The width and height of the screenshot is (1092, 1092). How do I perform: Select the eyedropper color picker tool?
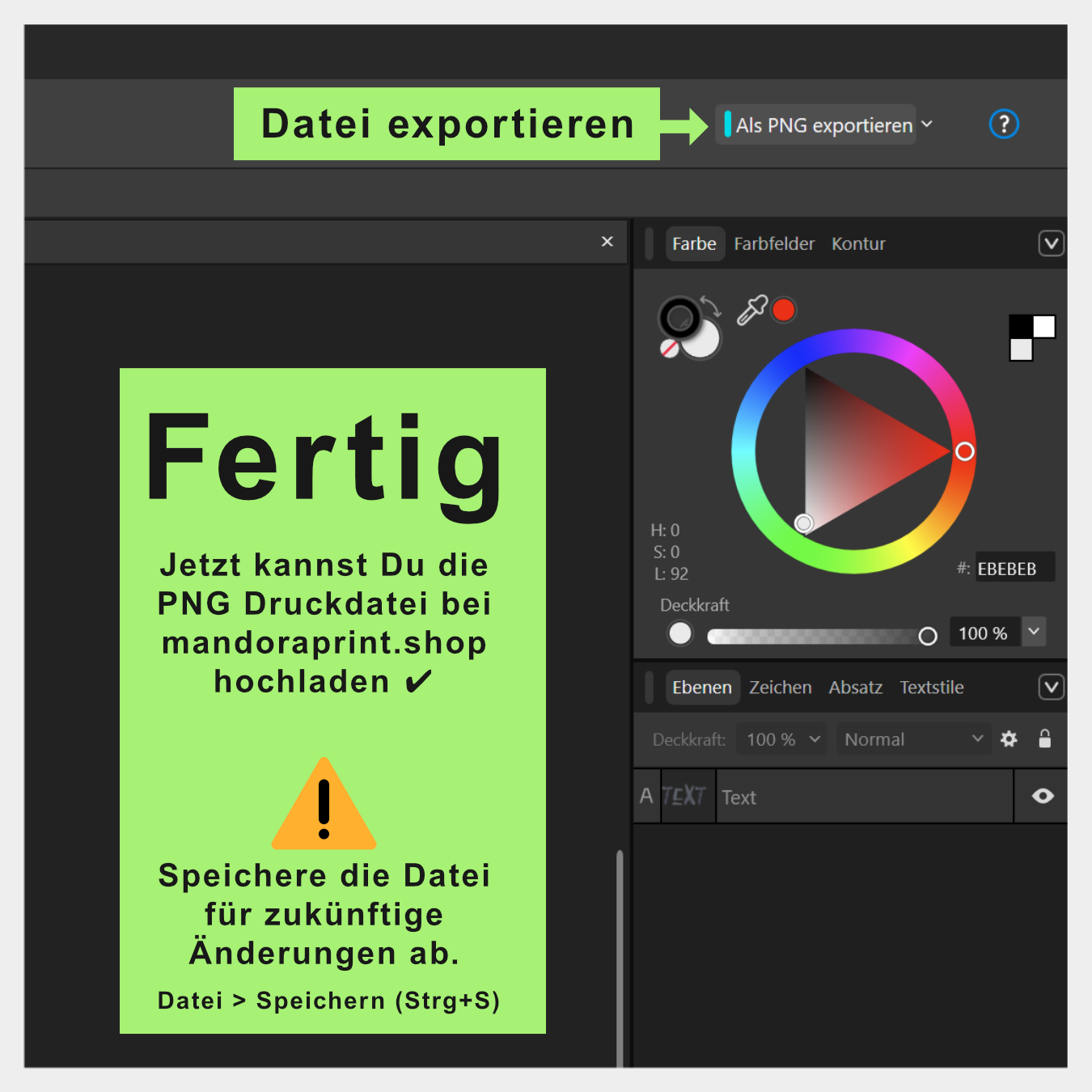[x=751, y=310]
